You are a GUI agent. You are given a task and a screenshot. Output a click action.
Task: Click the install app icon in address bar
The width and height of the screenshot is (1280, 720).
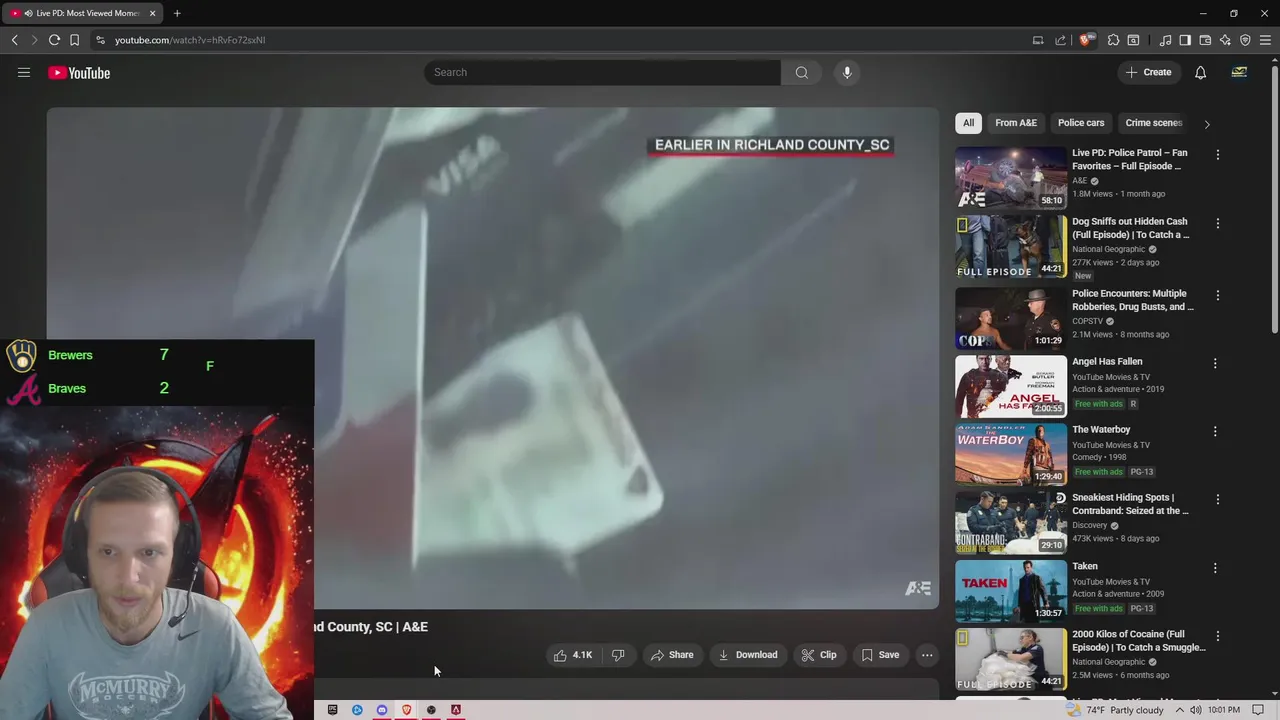[1038, 40]
